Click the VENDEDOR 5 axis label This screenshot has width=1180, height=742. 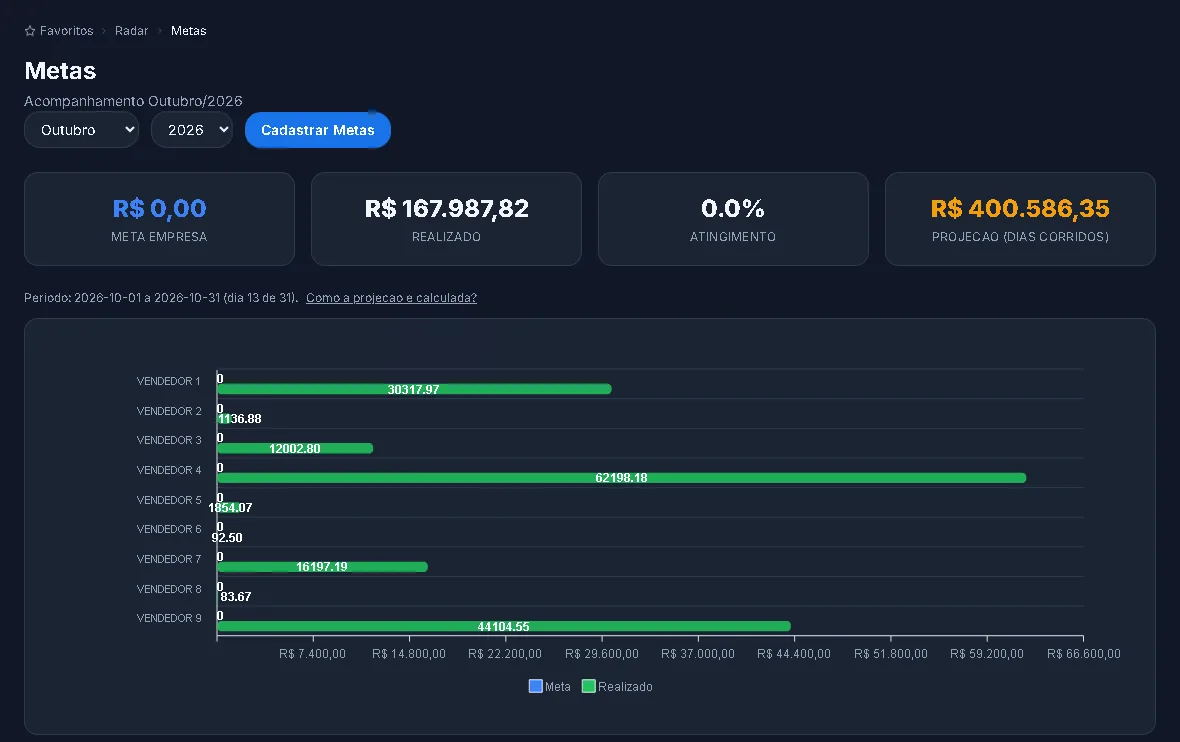pyautogui.click(x=169, y=500)
